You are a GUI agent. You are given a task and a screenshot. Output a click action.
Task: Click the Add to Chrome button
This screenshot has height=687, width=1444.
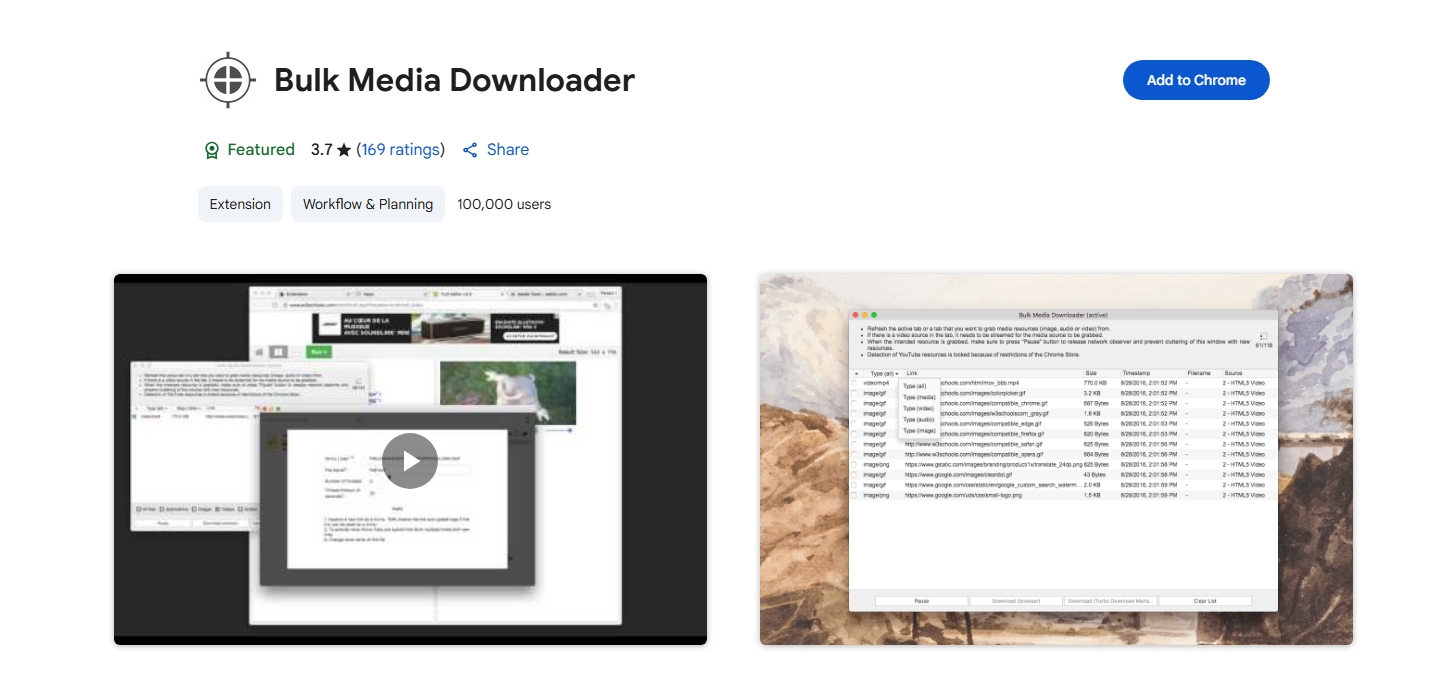click(x=1196, y=80)
